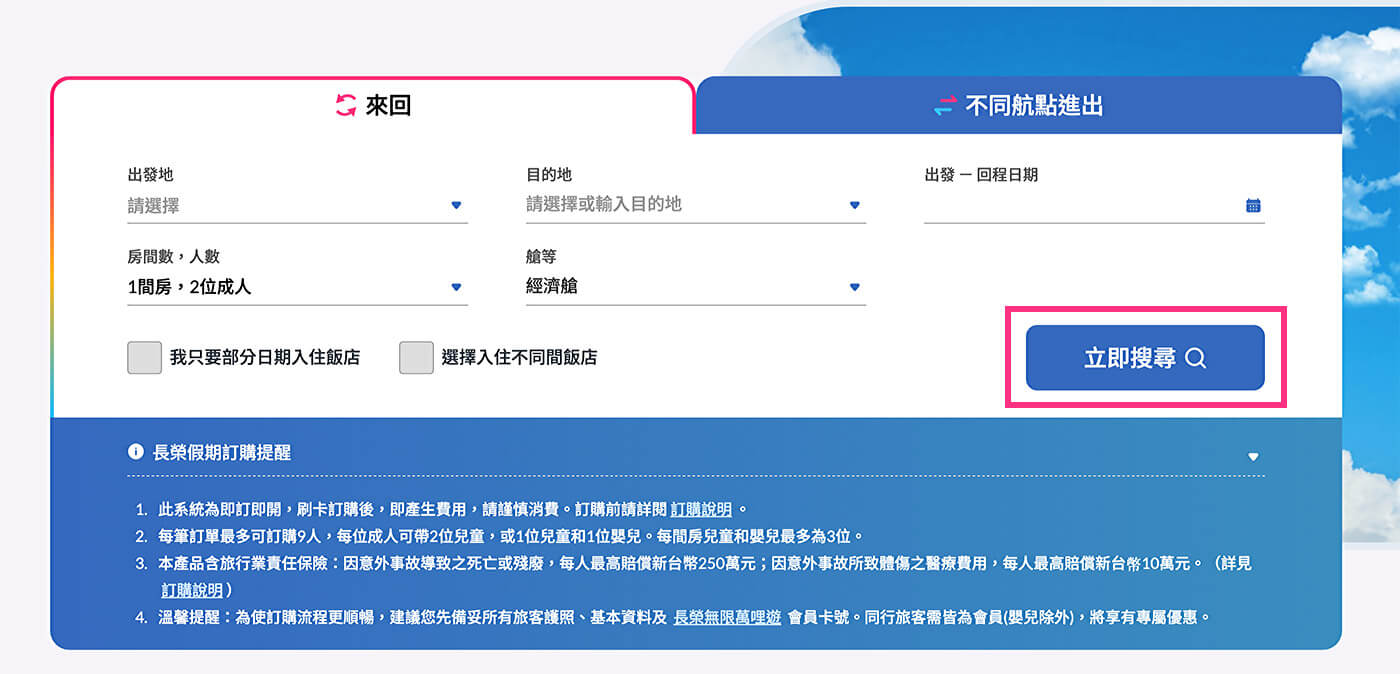Click the magnifier icon on the search button
This screenshot has height=674, width=1400.
pyautogui.click(x=1195, y=358)
